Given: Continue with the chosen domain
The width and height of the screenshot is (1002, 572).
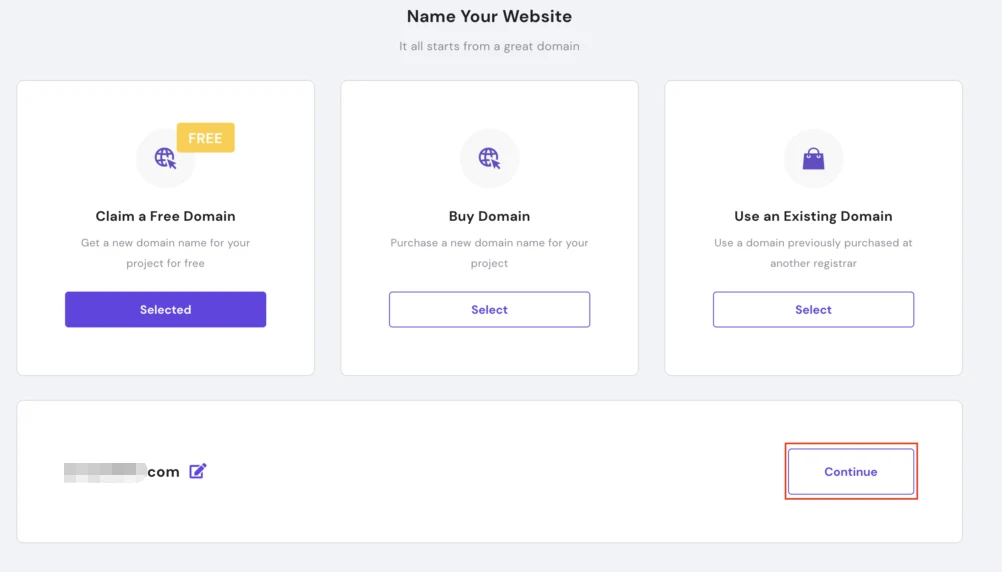Looking at the screenshot, I should coord(851,472).
